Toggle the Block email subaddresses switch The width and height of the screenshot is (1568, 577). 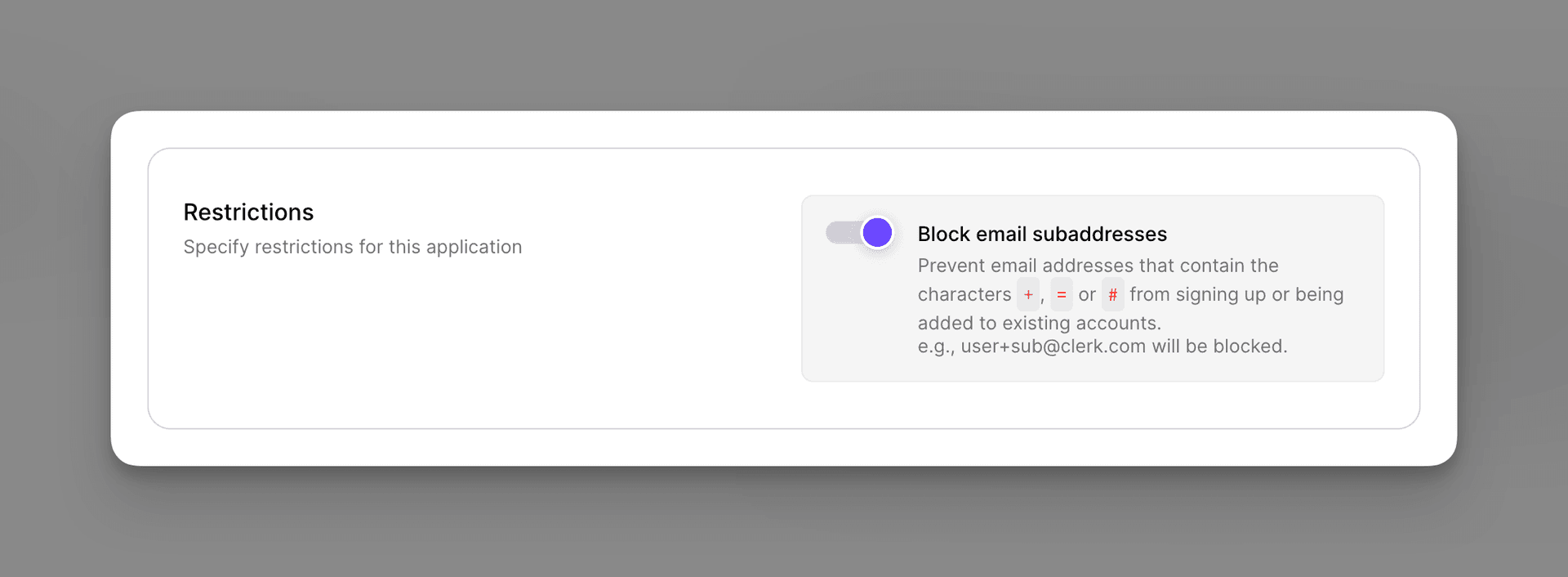[x=860, y=233]
